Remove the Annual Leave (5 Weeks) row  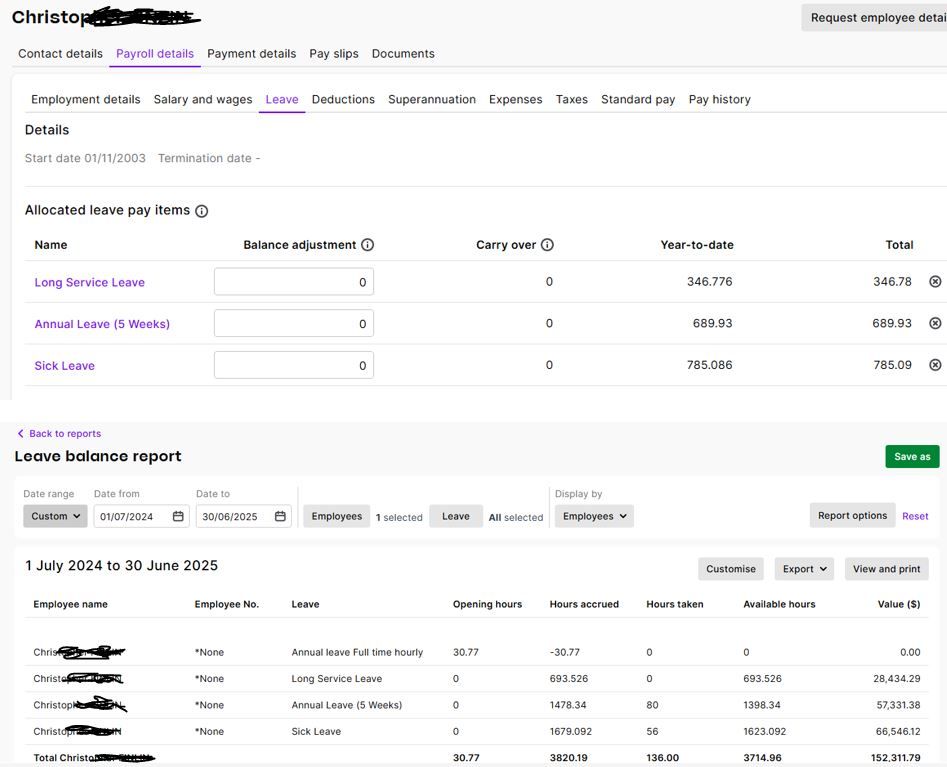(x=935, y=324)
